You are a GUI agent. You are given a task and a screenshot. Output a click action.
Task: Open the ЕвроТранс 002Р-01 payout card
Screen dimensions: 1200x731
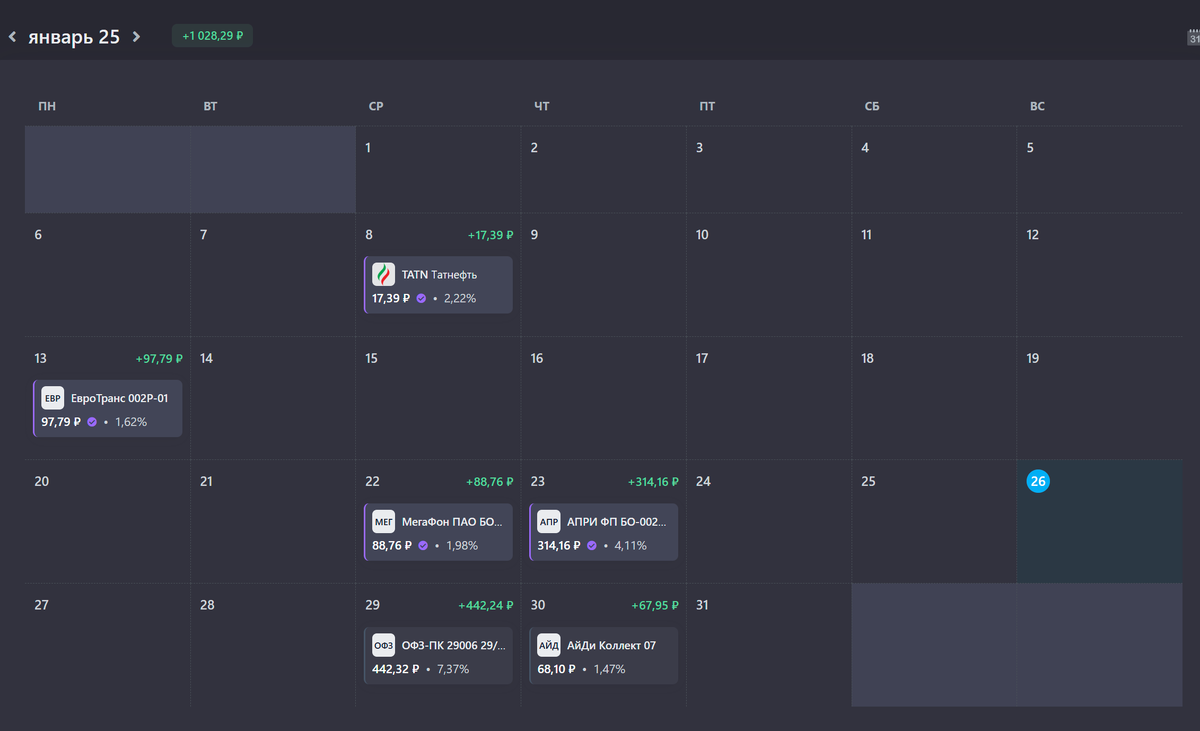pyautogui.click(x=108, y=408)
